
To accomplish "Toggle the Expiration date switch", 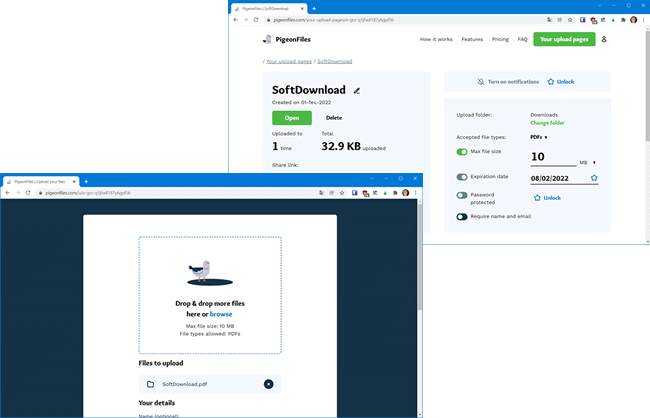I will 462,177.
